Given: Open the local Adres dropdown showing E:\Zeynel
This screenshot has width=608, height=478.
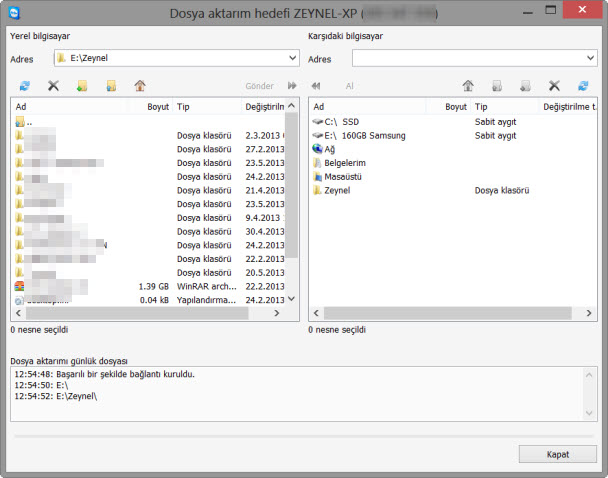Looking at the screenshot, I should [x=290, y=59].
